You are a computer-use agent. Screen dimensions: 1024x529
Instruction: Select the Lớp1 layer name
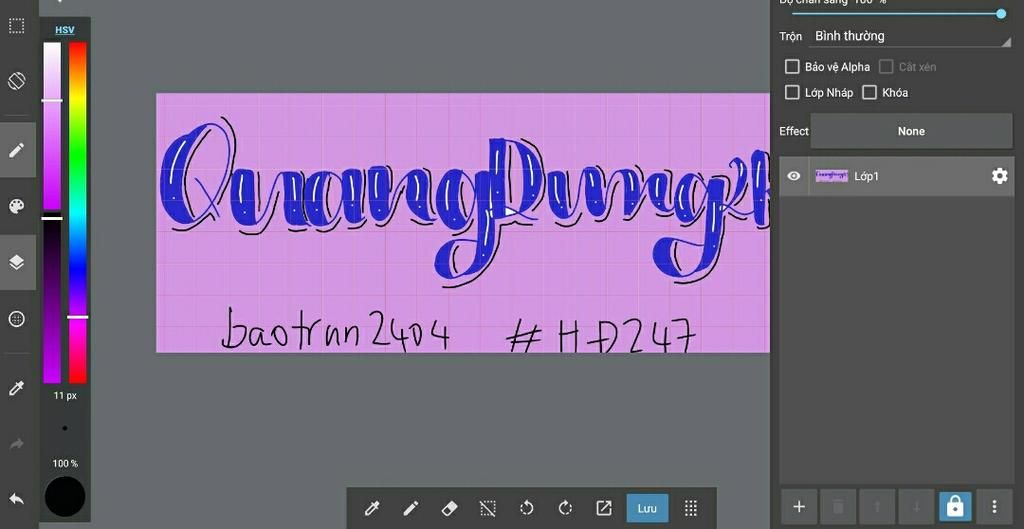pyautogui.click(x=867, y=176)
